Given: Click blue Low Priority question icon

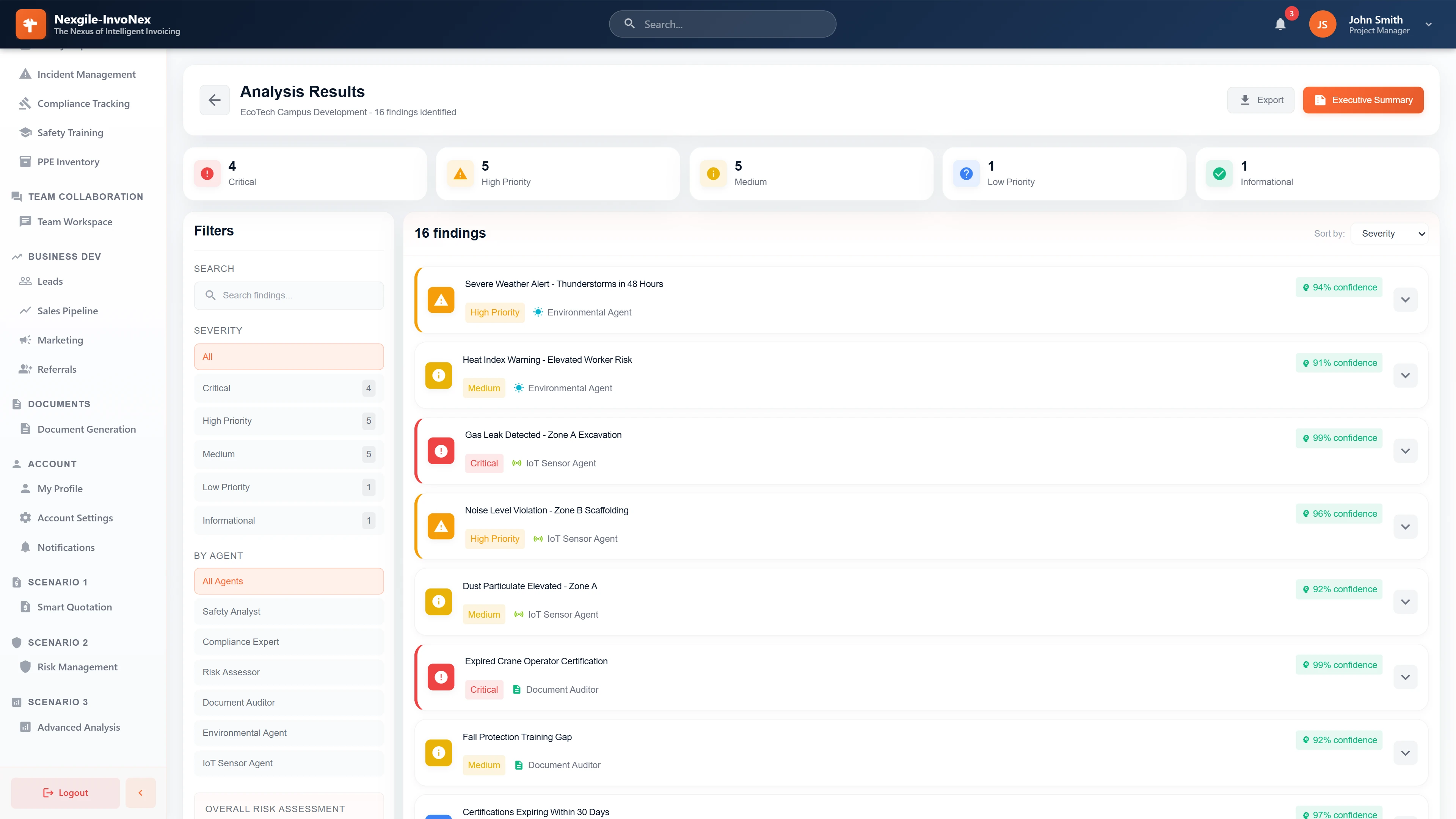Looking at the screenshot, I should click(x=966, y=174).
